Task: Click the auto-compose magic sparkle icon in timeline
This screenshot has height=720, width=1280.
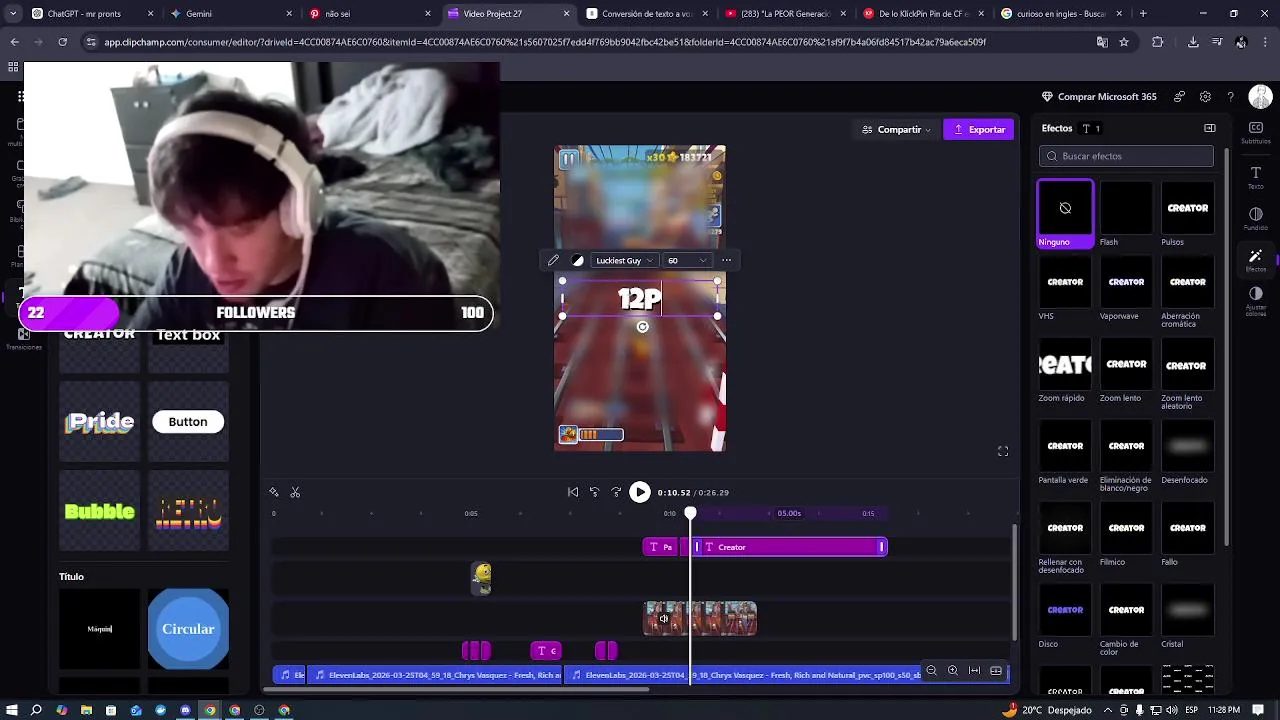Action: [274, 492]
